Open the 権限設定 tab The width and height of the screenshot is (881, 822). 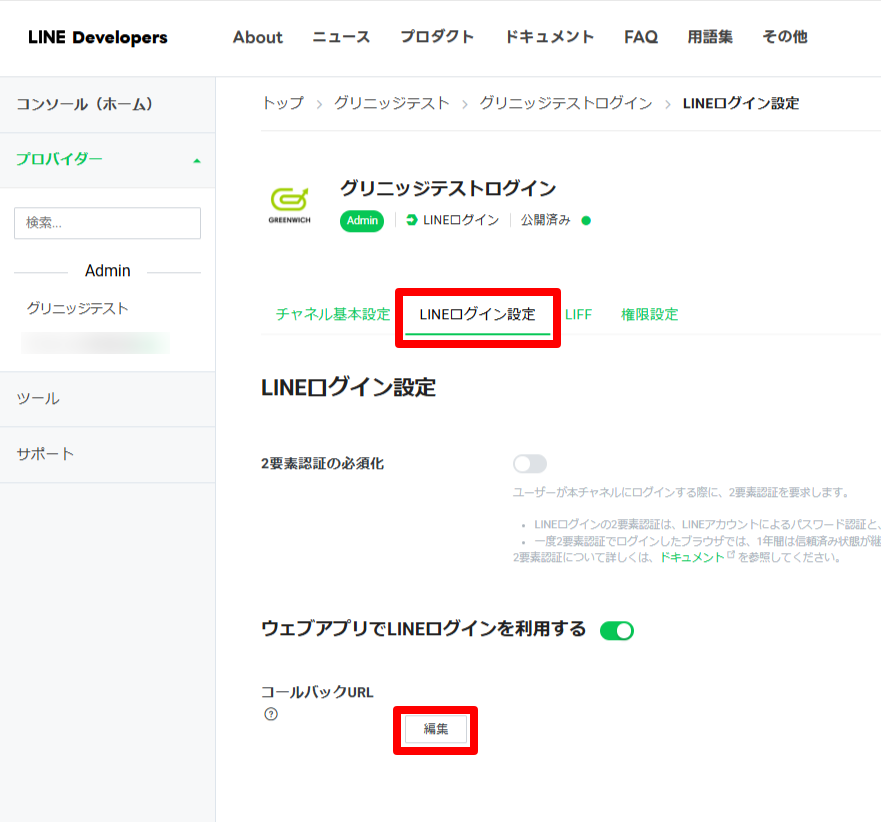pyautogui.click(x=650, y=315)
